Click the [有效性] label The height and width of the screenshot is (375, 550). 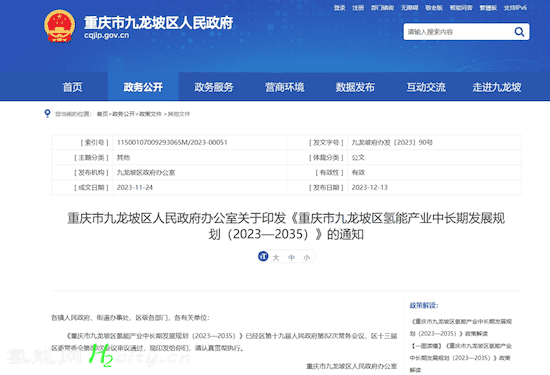pyautogui.click(x=329, y=173)
